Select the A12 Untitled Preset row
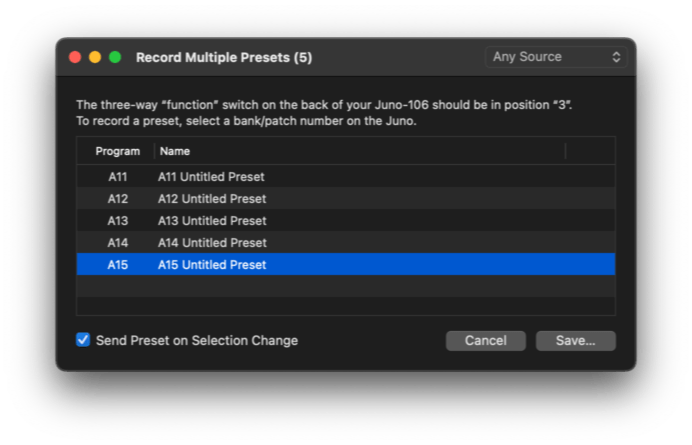This screenshot has height=445, width=692. pyautogui.click(x=346, y=199)
